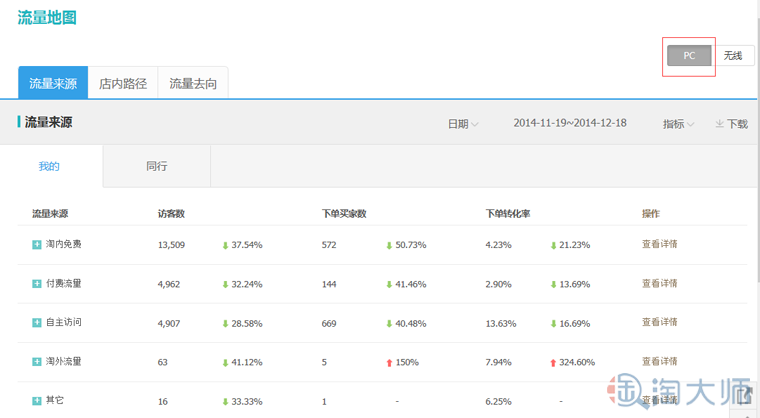Select the 我的 sub-tab
Viewport: 760px width, 418px height.
pos(49,166)
